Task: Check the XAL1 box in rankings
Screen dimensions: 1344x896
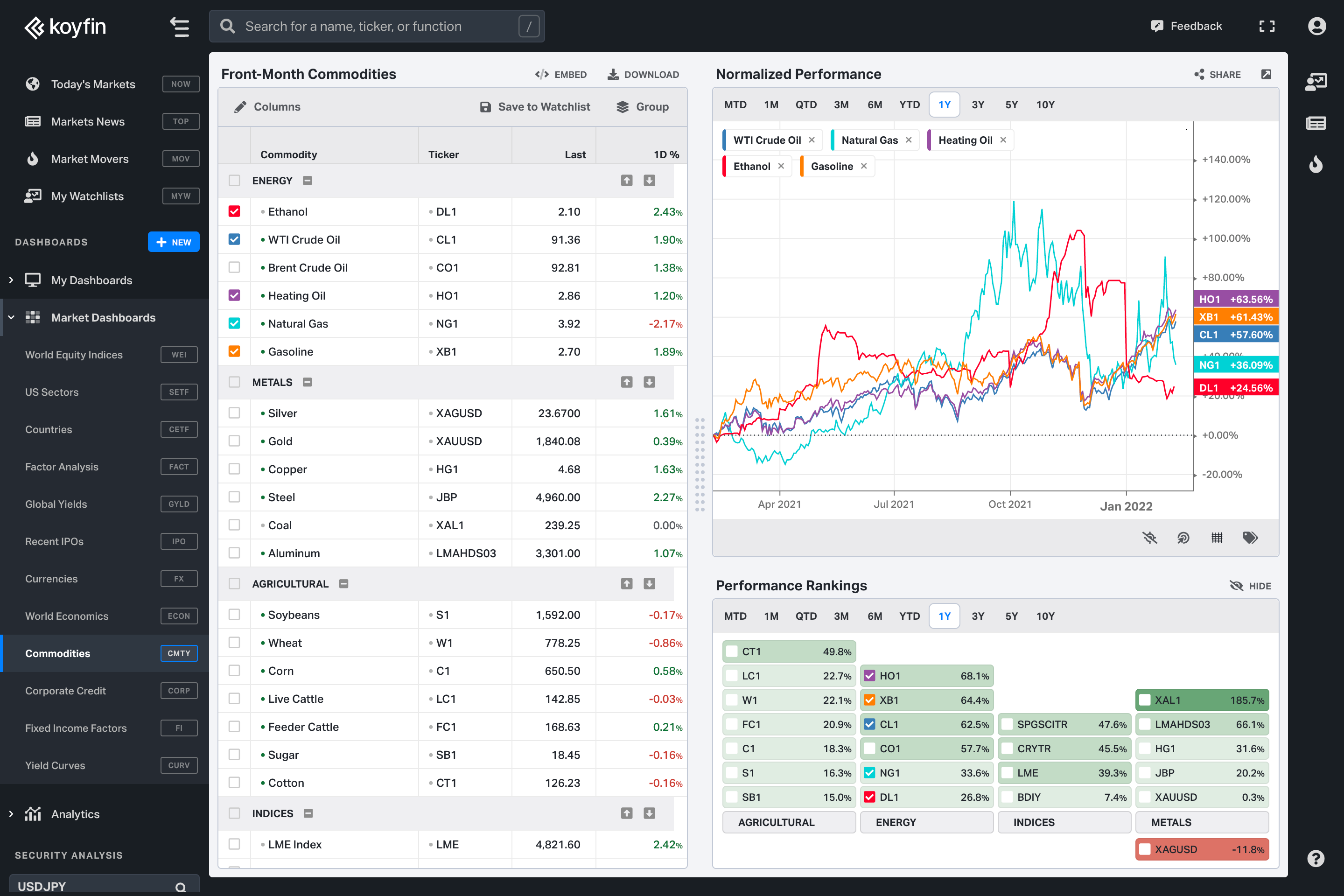Action: (x=1145, y=700)
